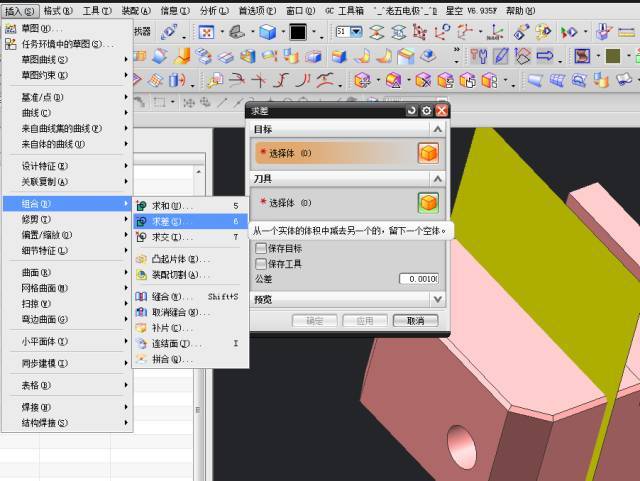Click the framed image icon beside olive swatch
Image resolution: width=640 pixels, height=481 pixels.
[582, 56]
